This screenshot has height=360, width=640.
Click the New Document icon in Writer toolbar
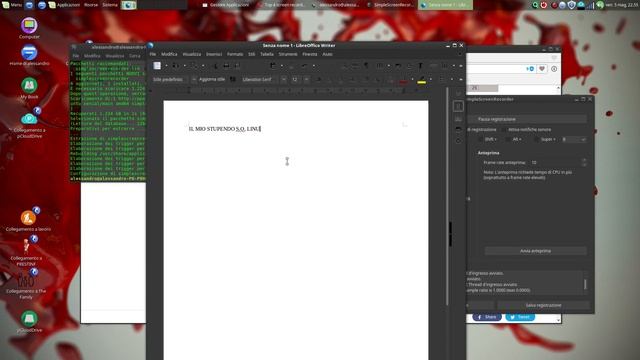point(157,66)
